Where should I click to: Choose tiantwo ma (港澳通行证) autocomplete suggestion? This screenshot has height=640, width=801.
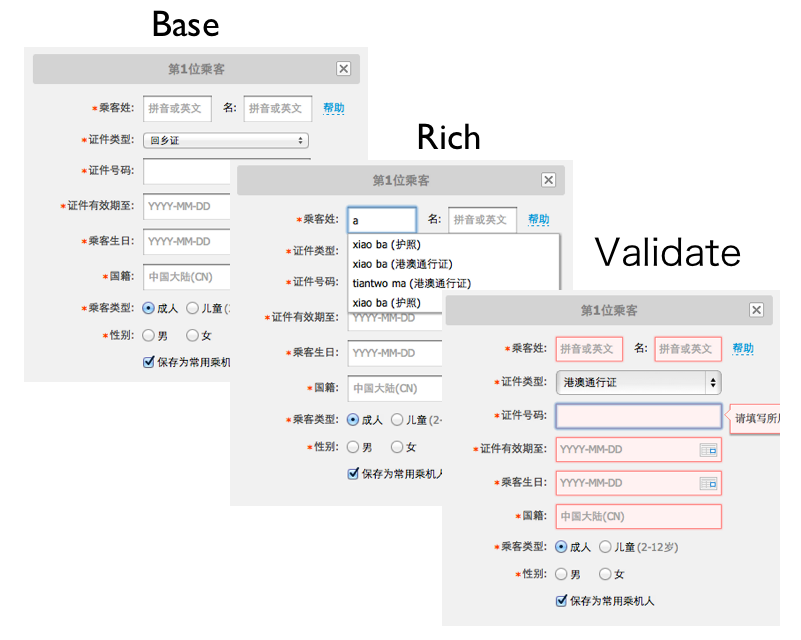click(x=411, y=283)
